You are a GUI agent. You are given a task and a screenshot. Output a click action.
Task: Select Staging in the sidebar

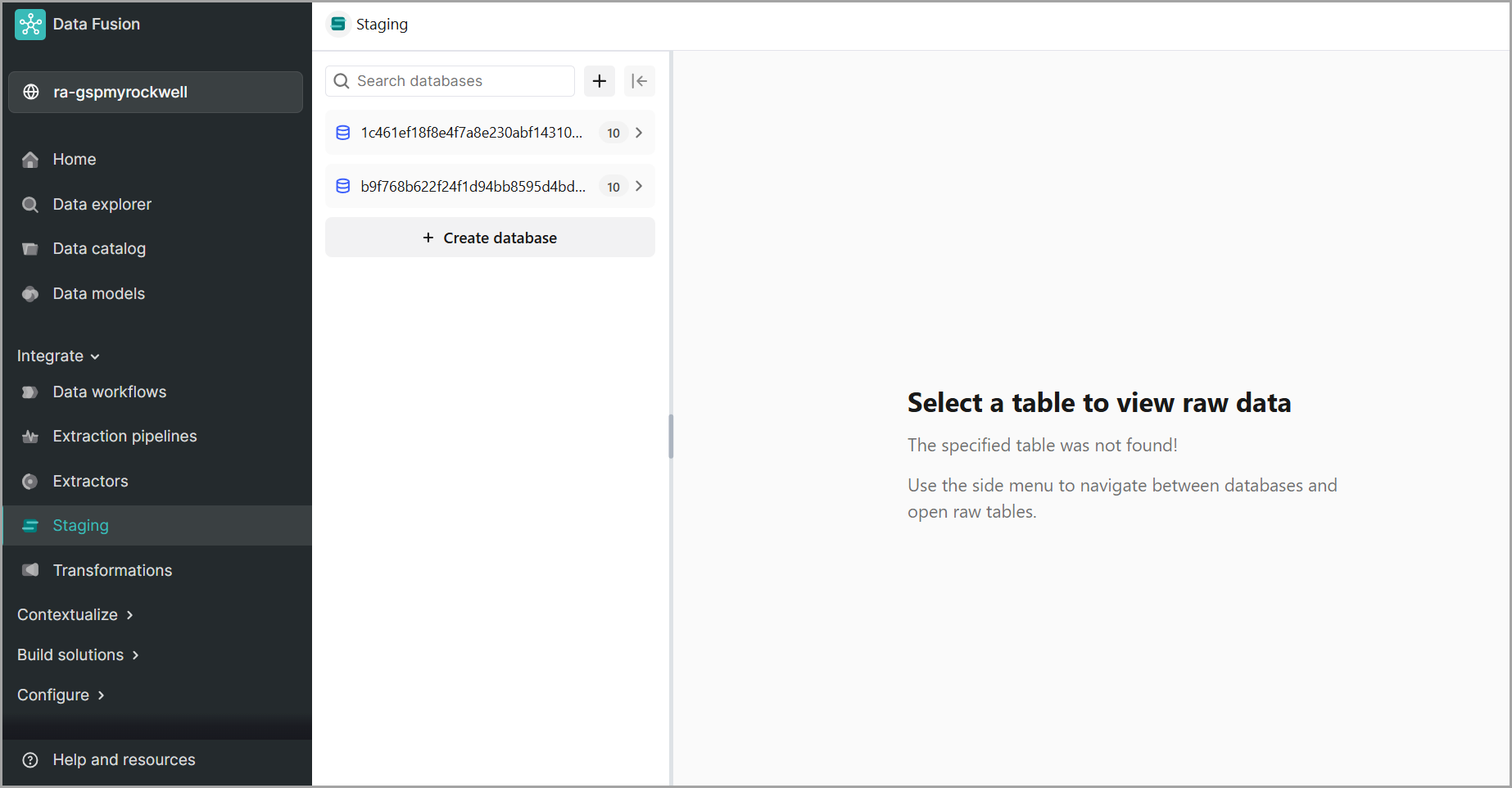click(156, 526)
